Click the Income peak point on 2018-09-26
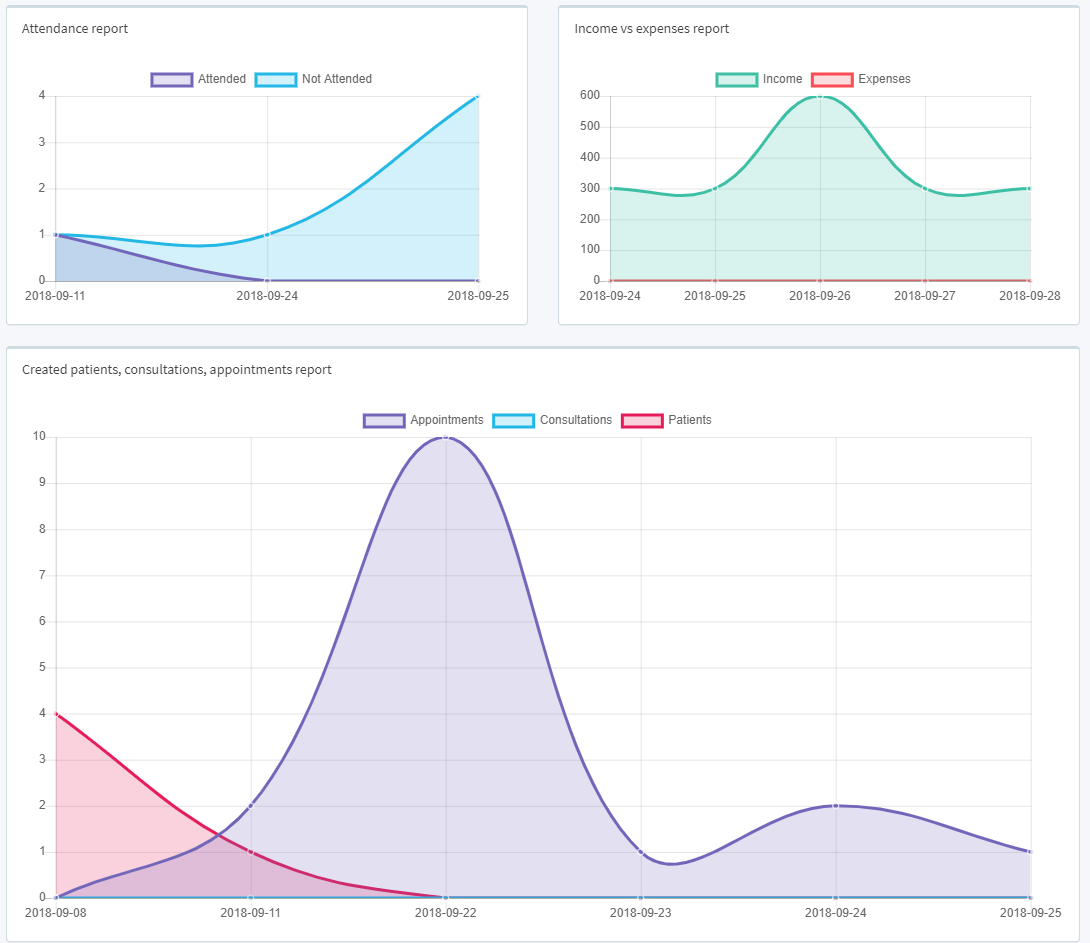The width and height of the screenshot is (1090, 943). (820, 96)
